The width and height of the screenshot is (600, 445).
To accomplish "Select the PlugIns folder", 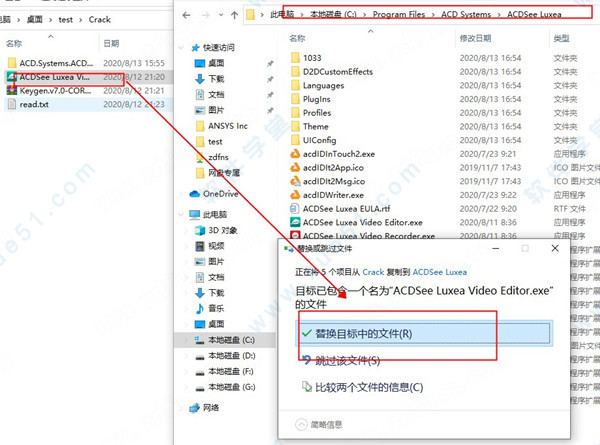I will pyautogui.click(x=316, y=99).
